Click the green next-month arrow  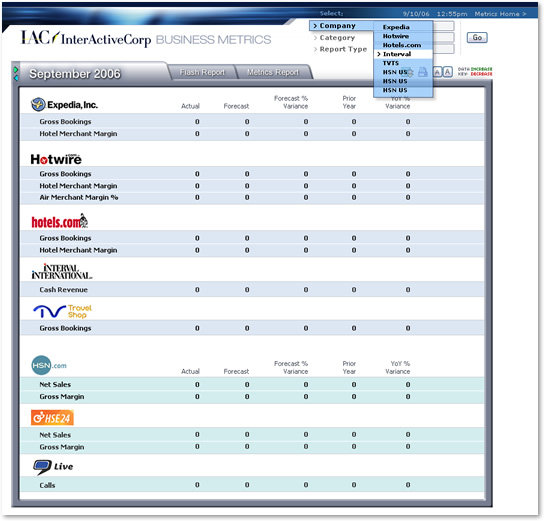click(16, 70)
